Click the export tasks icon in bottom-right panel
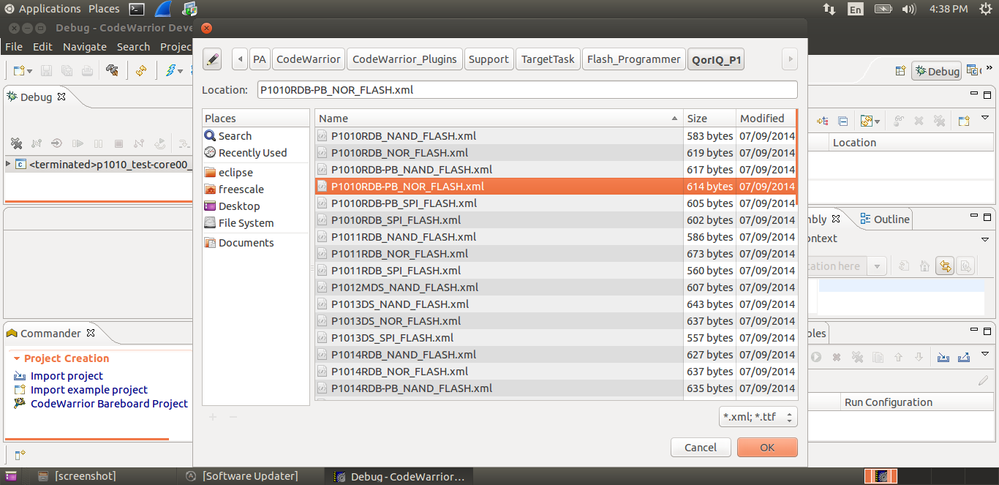 (963, 358)
